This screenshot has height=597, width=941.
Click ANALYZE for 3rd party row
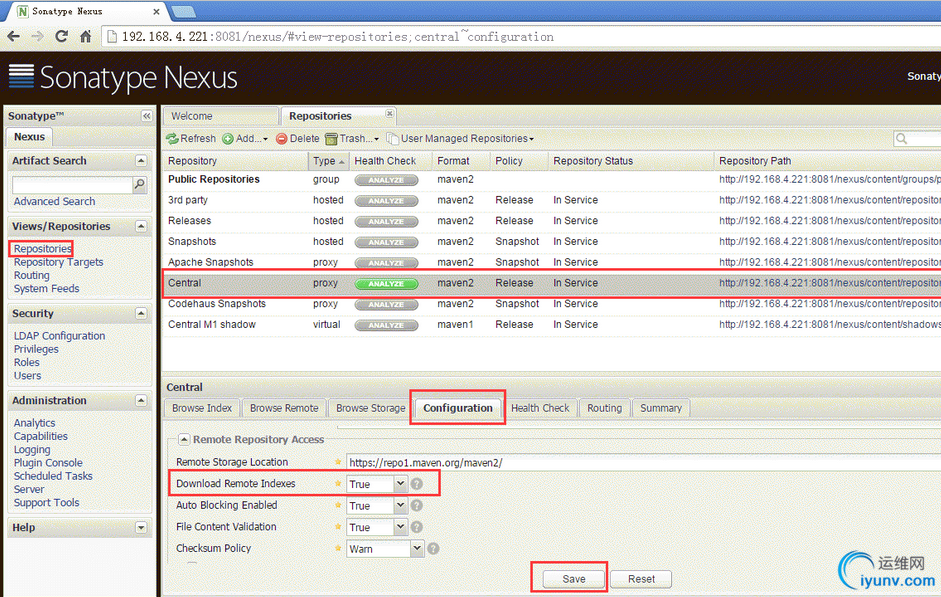tap(386, 201)
